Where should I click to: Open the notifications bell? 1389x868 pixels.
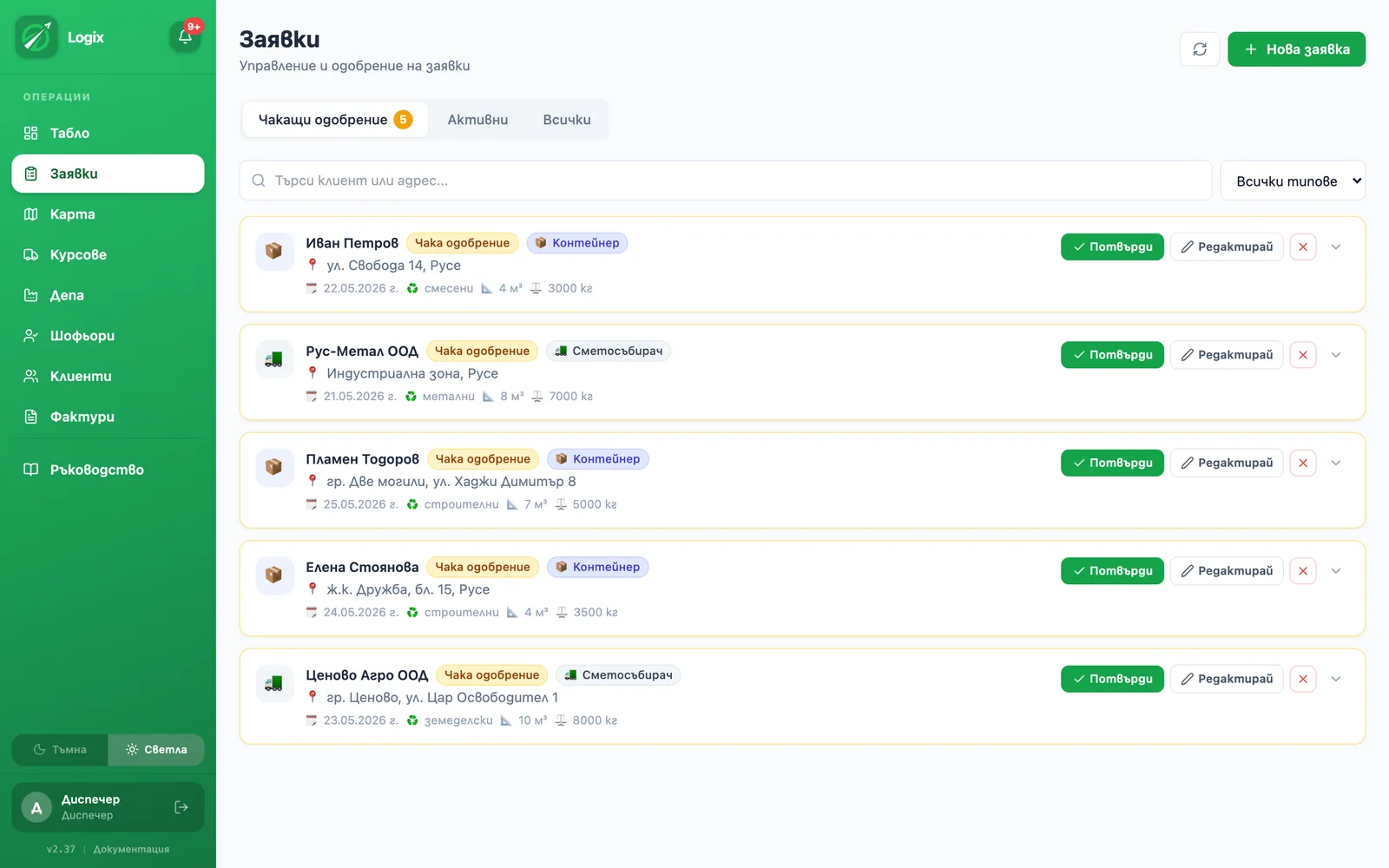tap(185, 36)
